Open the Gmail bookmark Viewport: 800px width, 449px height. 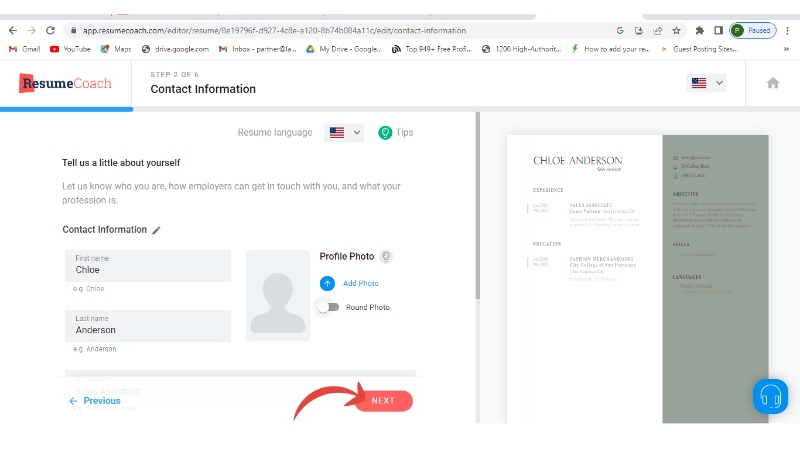[25, 48]
